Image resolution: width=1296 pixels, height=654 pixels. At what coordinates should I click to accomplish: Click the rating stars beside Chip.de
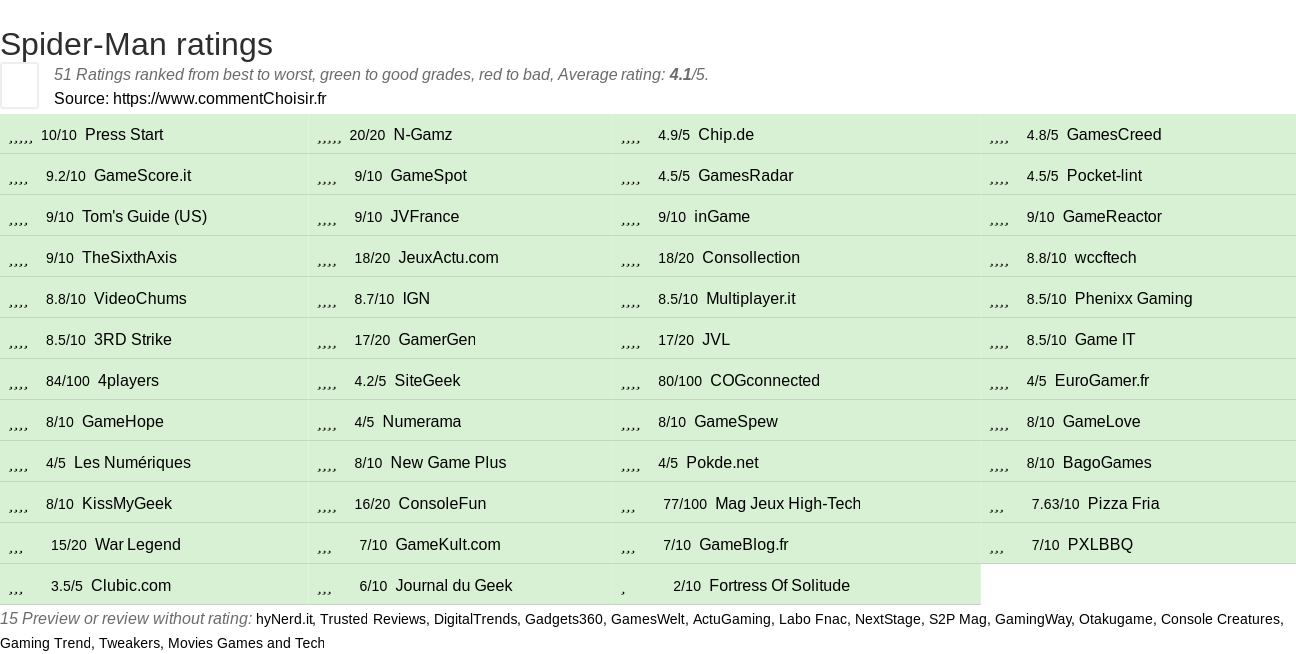click(631, 137)
